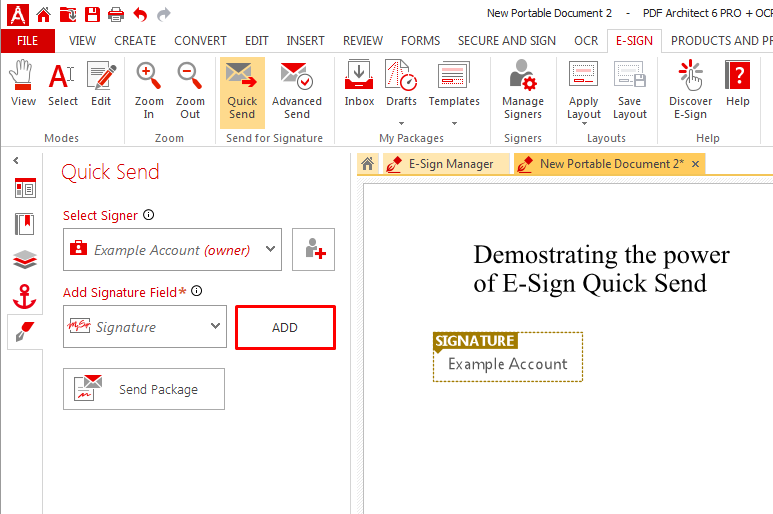This screenshot has width=773, height=514.
Task: Open the Home icon in quick access toolbar
Action: pyautogui.click(x=43, y=15)
